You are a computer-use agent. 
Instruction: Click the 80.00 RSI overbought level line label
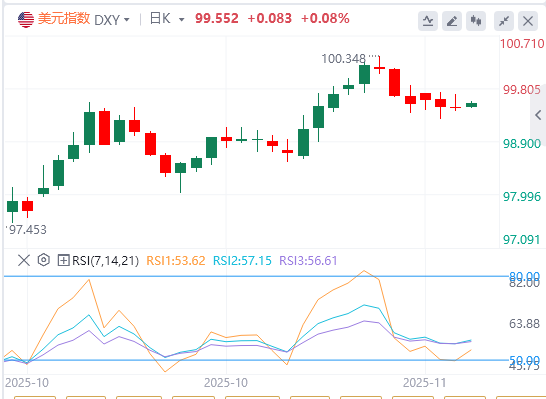point(524,277)
